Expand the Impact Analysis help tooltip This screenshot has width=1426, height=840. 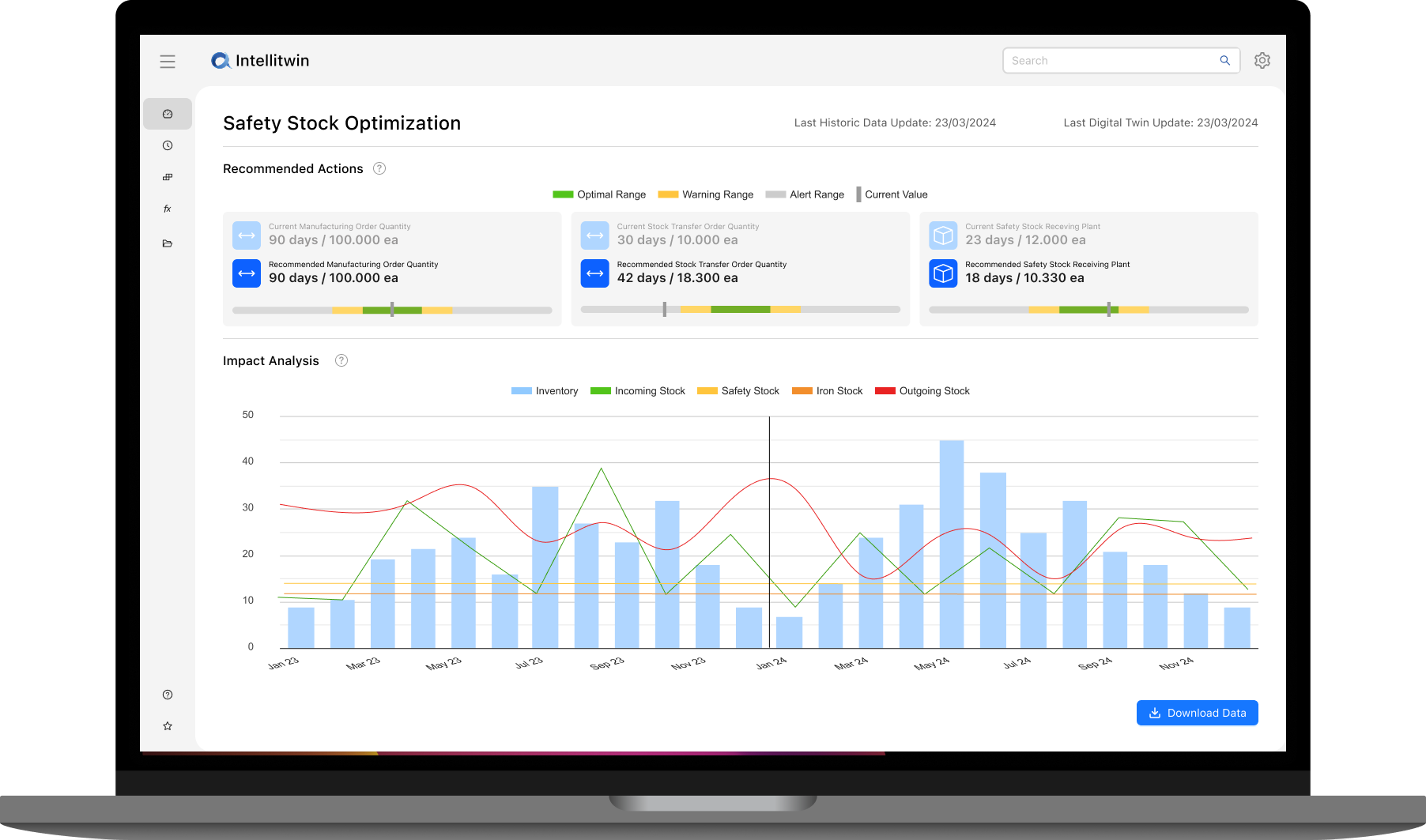[x=341, y=360]
